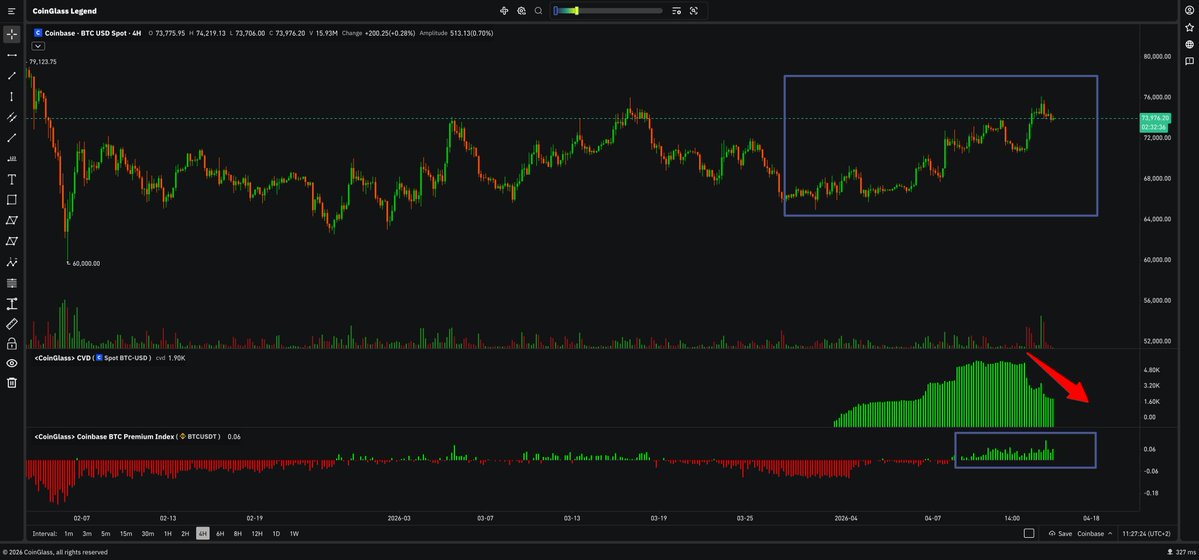Open the hamburger menu at top left

point(12,11)
